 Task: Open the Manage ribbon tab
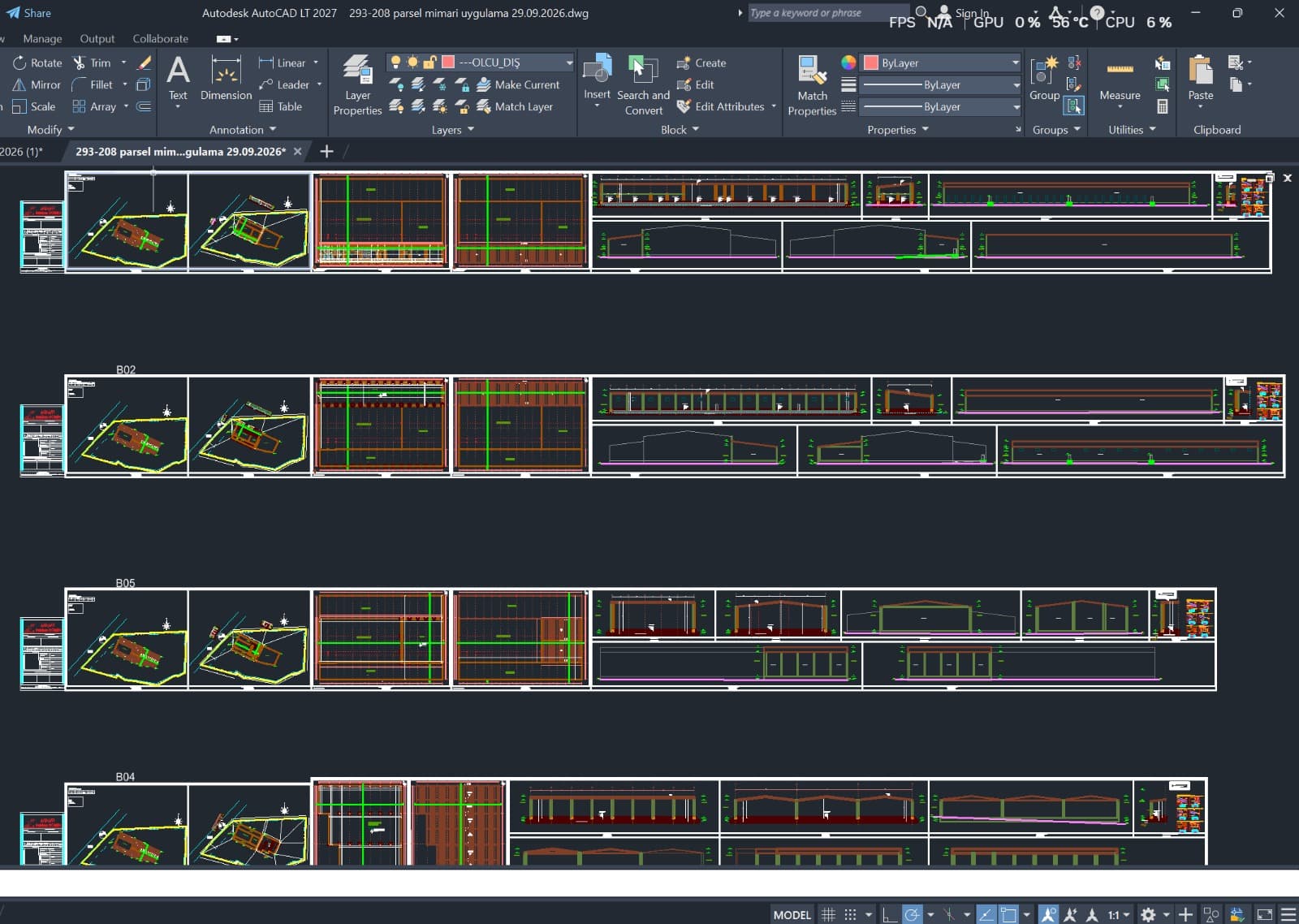click(42, 38)
